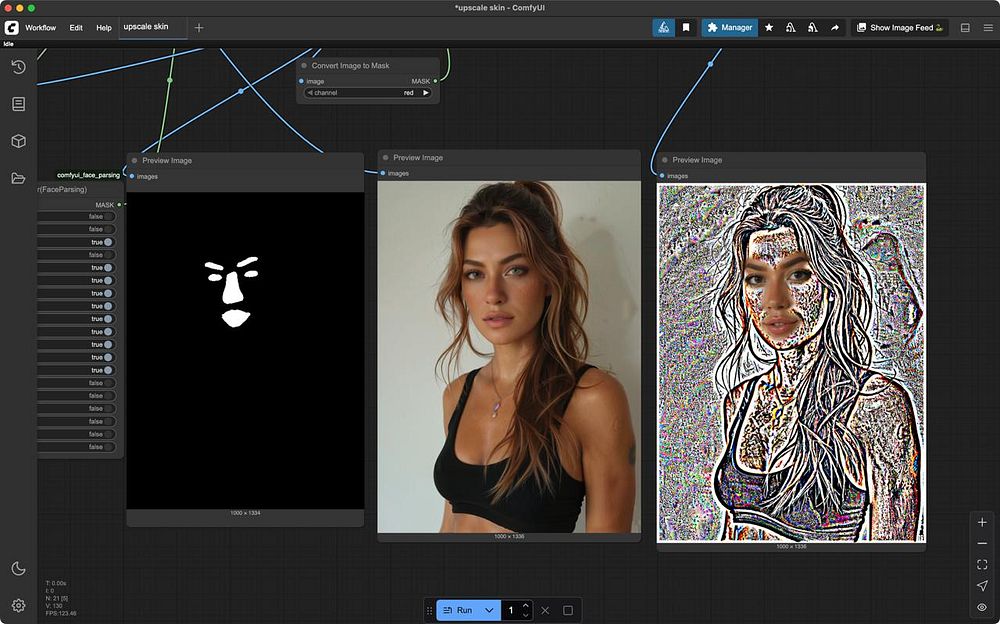Toggle link visibility eye icon

[x=982, y=607]
